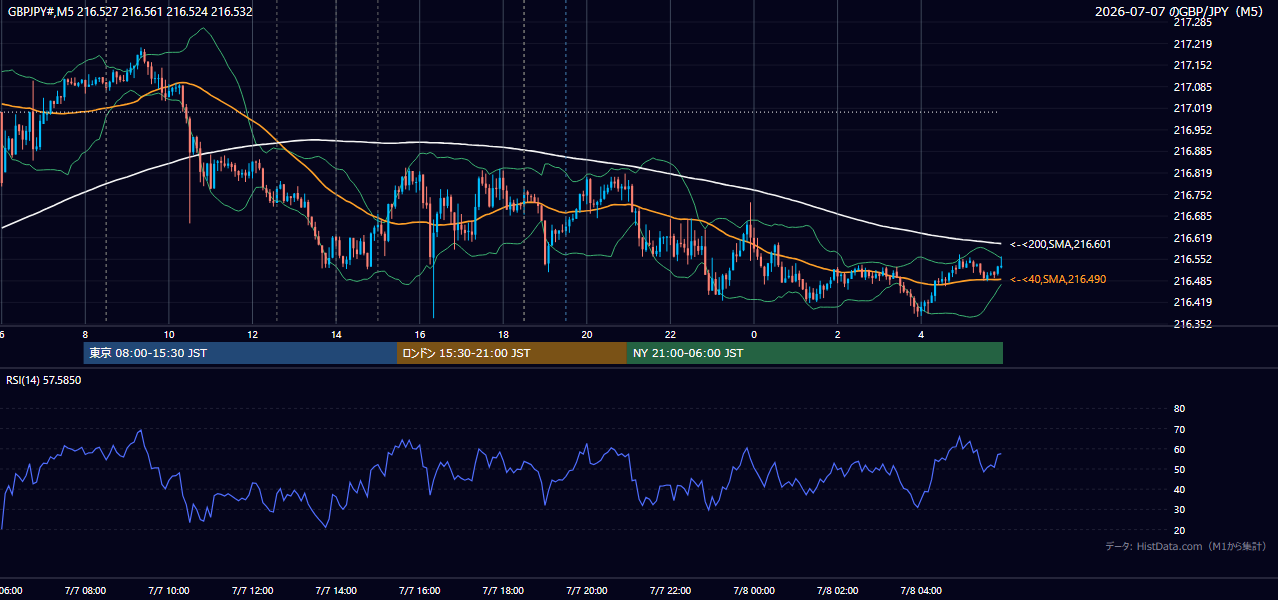The width and height of the screenshot is (1278, 600).
Task: Click the 2026-07-07 GBP/JPY (M5) chart title
Action: coord(1180,12)
